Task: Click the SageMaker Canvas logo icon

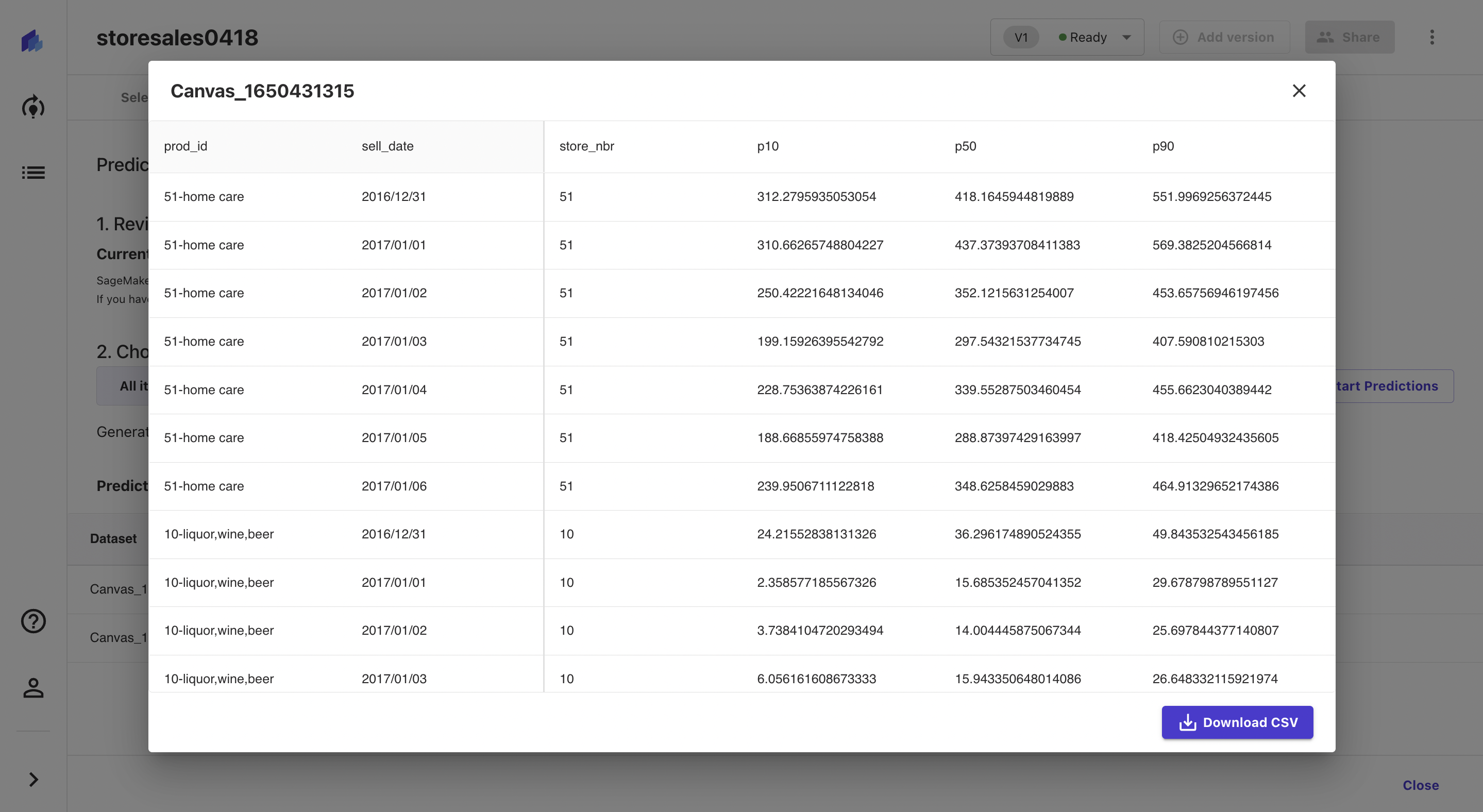Action: (32, 40)
